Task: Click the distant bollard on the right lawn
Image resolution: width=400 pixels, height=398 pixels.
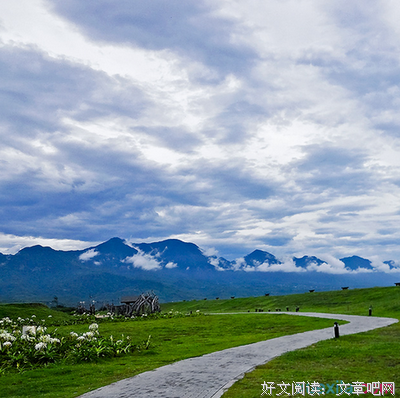Action: tap(370, 311)
